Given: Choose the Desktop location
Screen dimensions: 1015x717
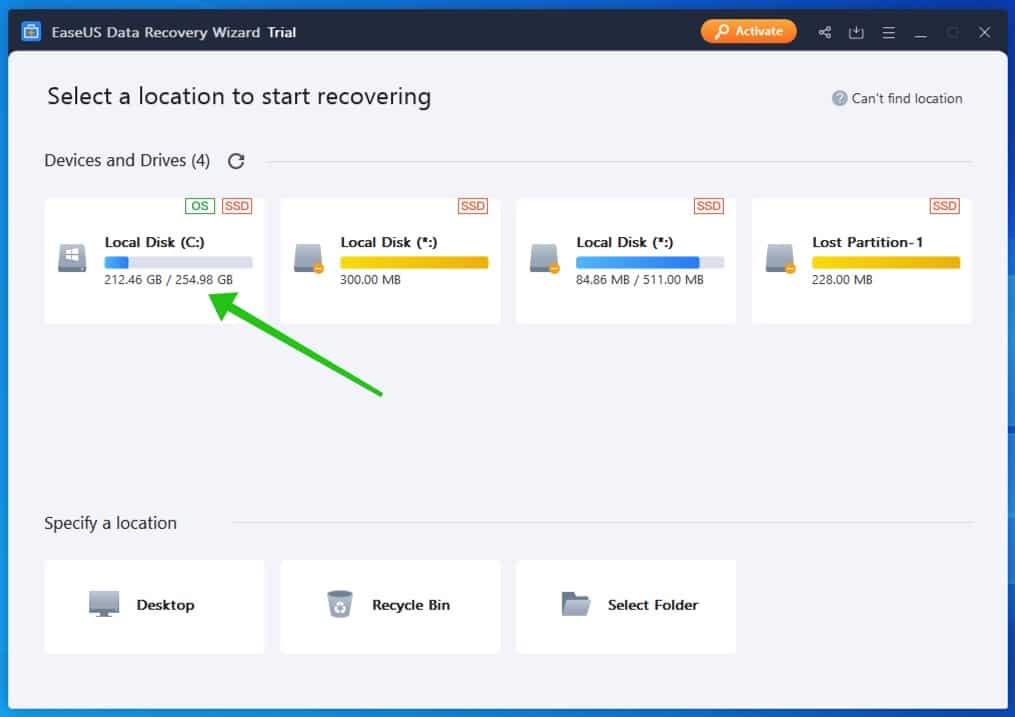Looking at the screenshot, I should [x=155, y=606].
